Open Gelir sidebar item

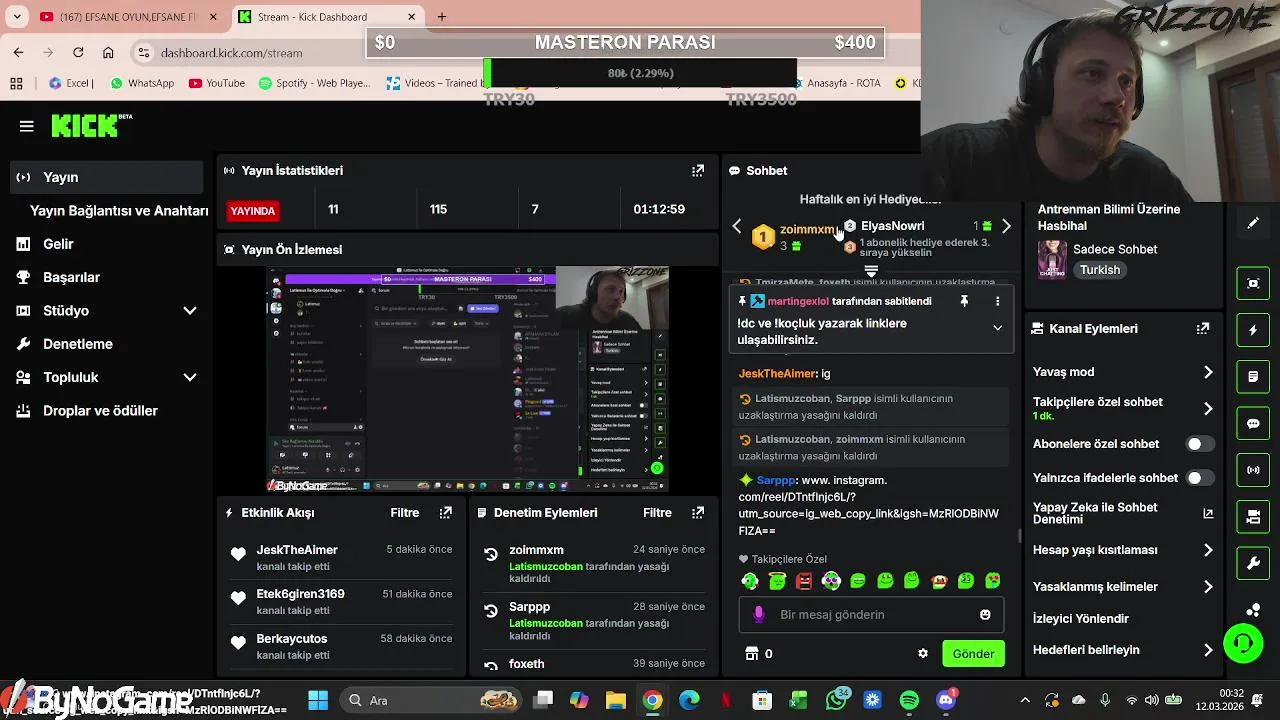pyautogui.click(x=108, y=244)
